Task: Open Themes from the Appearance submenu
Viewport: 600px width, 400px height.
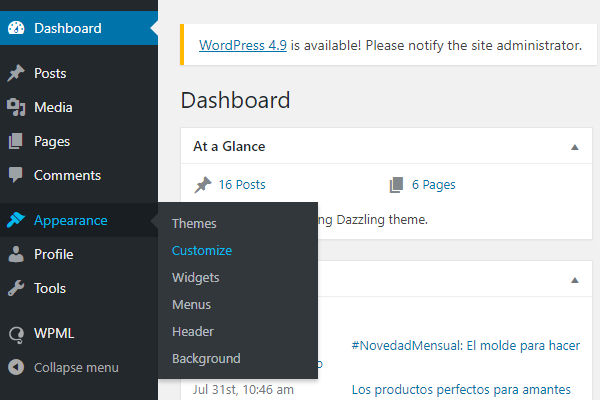Action: pos(194,224)
